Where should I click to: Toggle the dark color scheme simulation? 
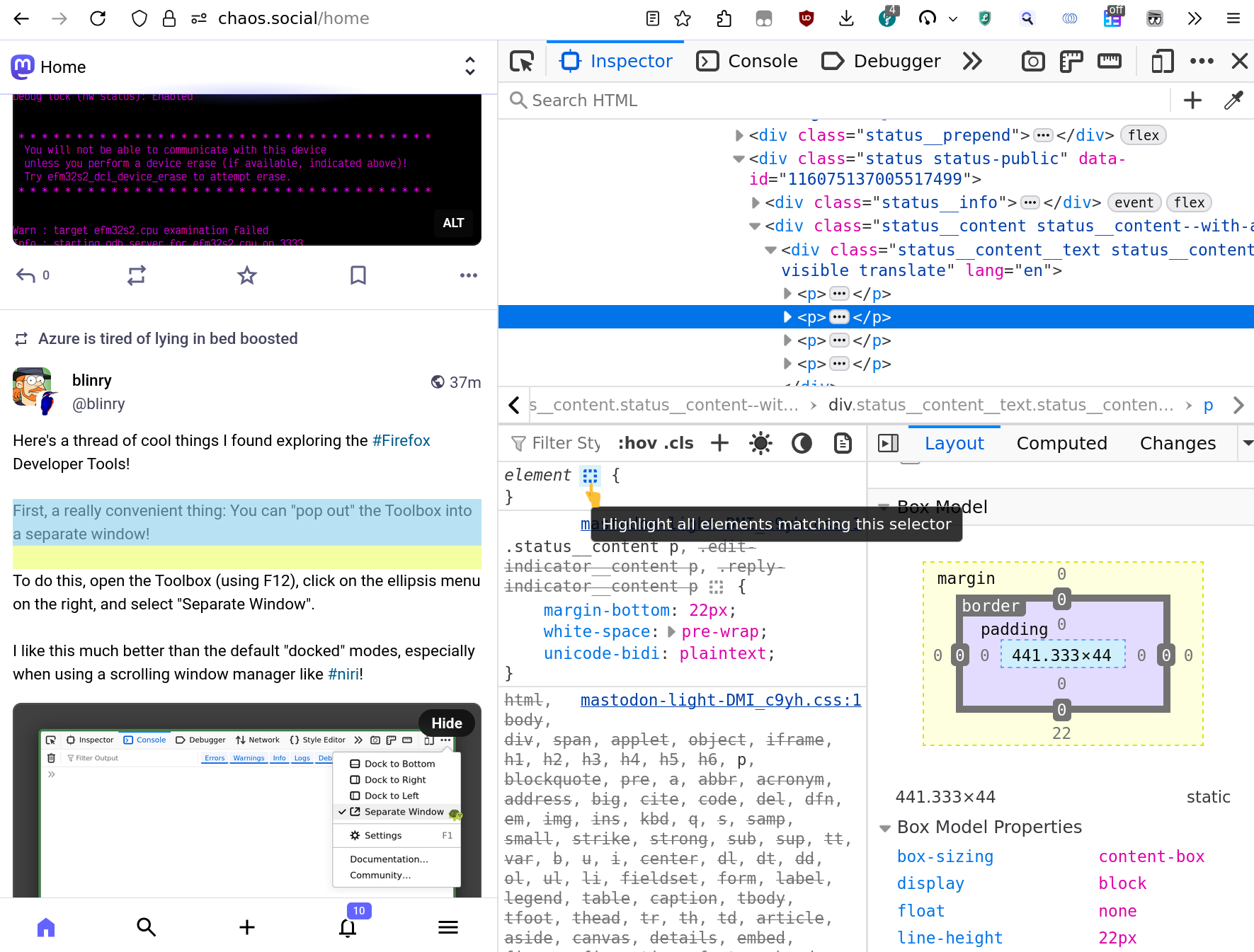tap(801, 444)
